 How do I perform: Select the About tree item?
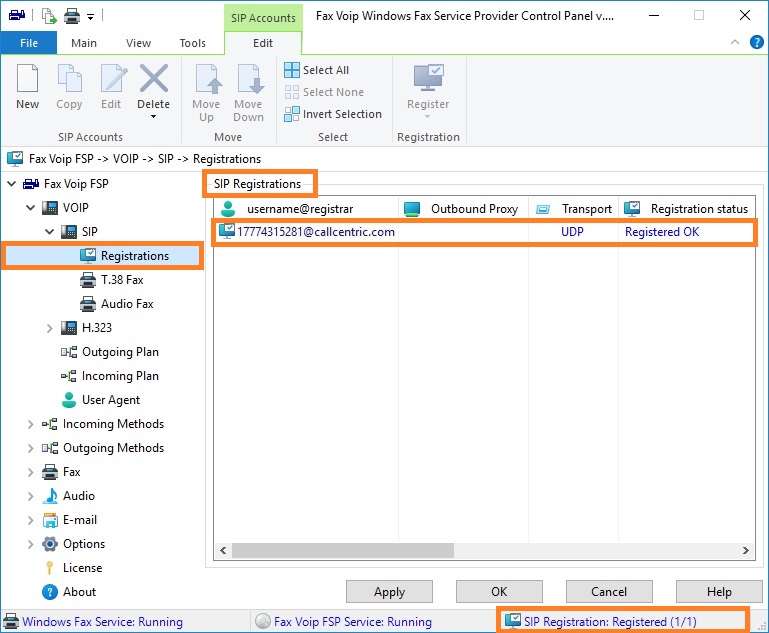(x=69, y=592)
